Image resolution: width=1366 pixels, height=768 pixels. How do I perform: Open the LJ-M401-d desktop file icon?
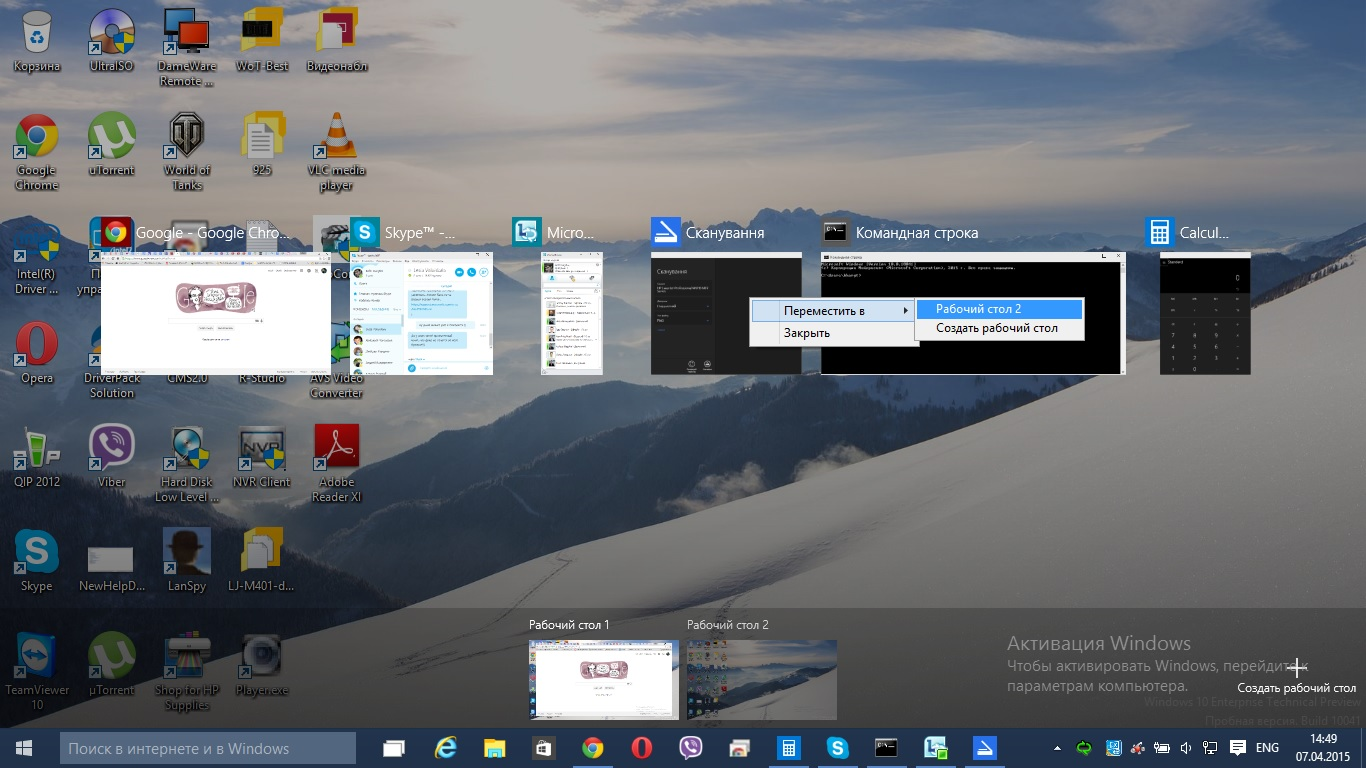pyautogui.click(x=262, y=561)
